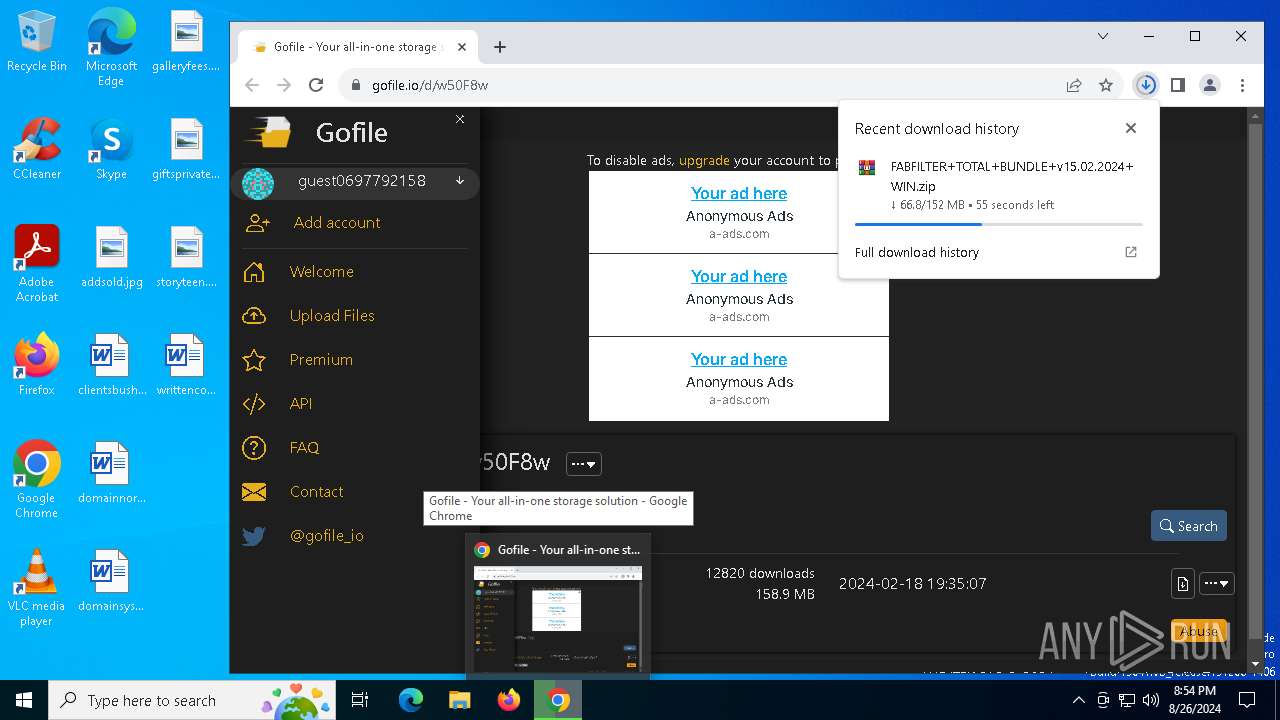Click the second Your ad here link
The image size is (1280, 720).
738,276
